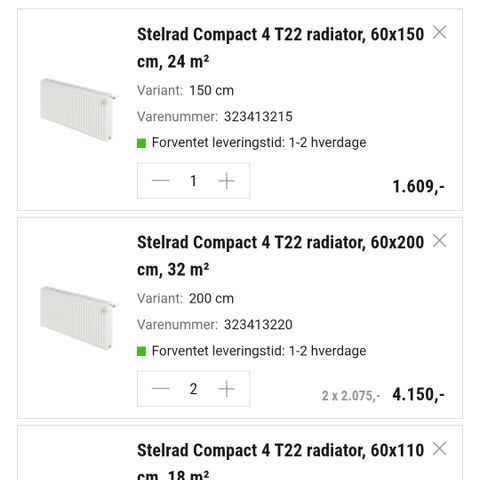Image resolution: width=480 pixels, height=480 pixels.
Task: Decrease quantity of 60x150 cm radiator
Action: click(x=161, y=181)
